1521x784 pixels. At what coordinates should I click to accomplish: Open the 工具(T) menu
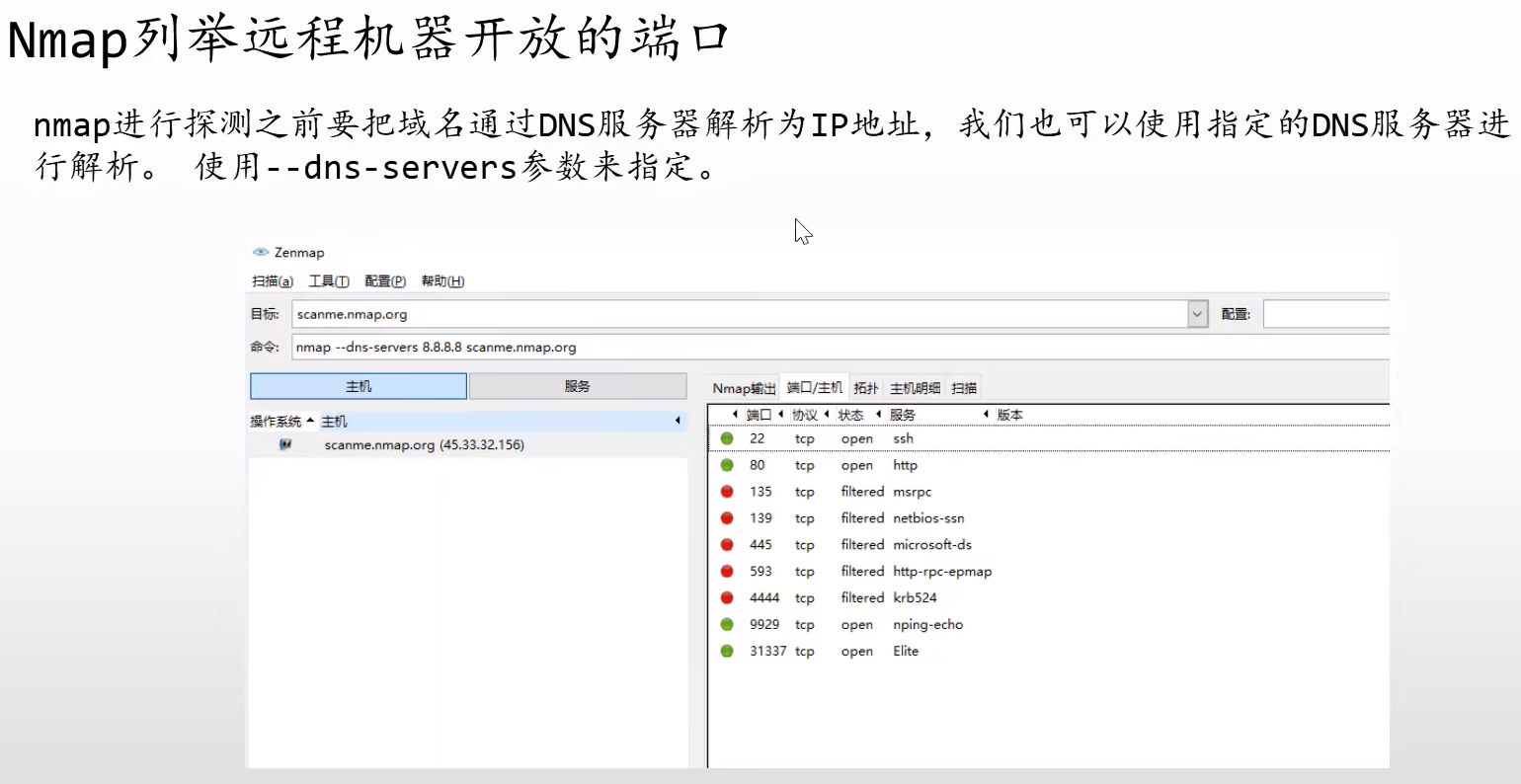click(x=330, y=280)
